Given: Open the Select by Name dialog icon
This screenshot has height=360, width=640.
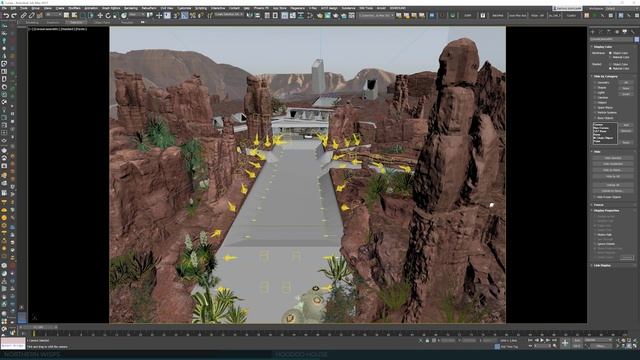Looking at the screenshot, I should (74, 16).
